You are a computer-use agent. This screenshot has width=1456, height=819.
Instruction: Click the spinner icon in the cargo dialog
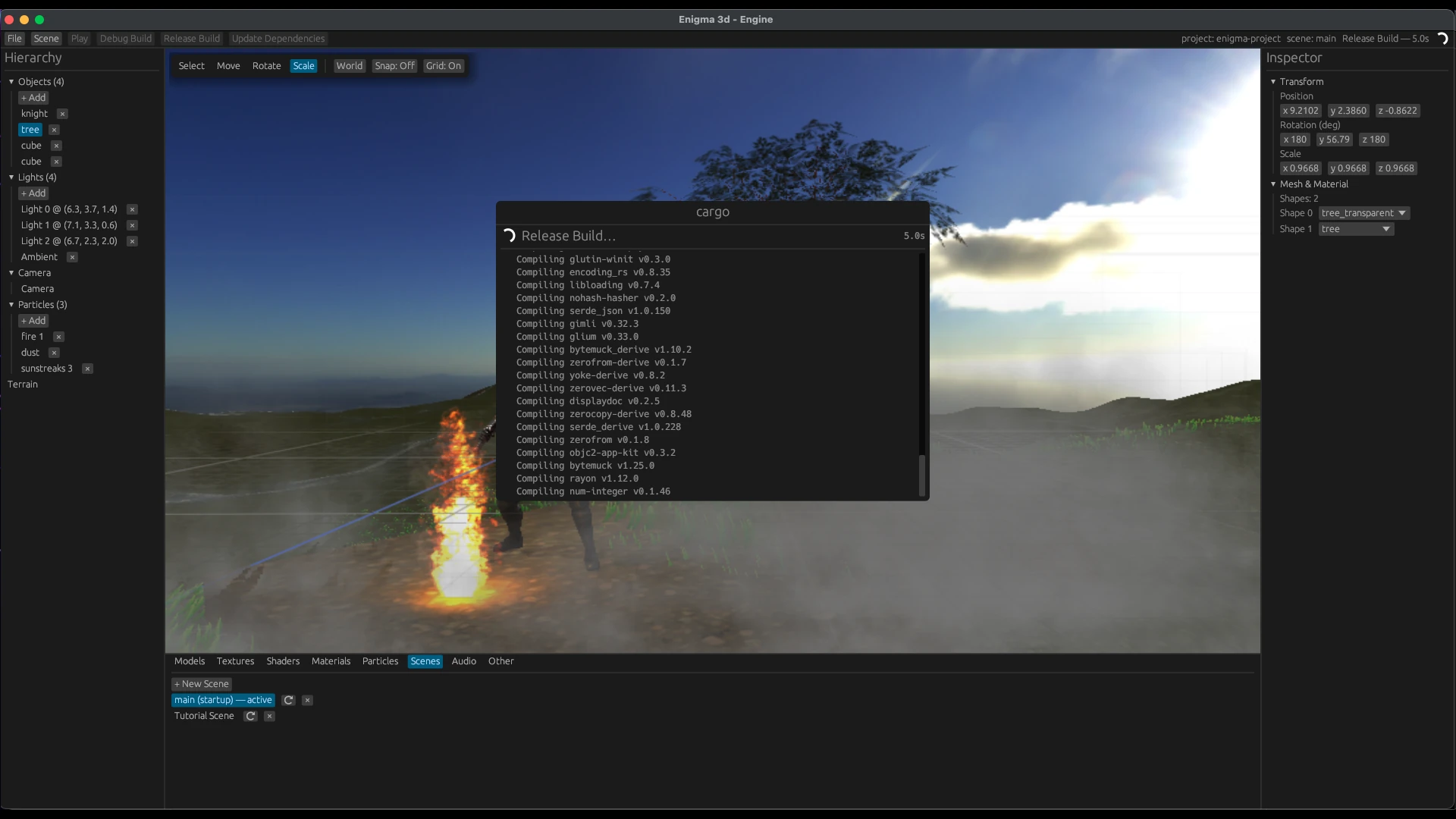tap(509, 236)
